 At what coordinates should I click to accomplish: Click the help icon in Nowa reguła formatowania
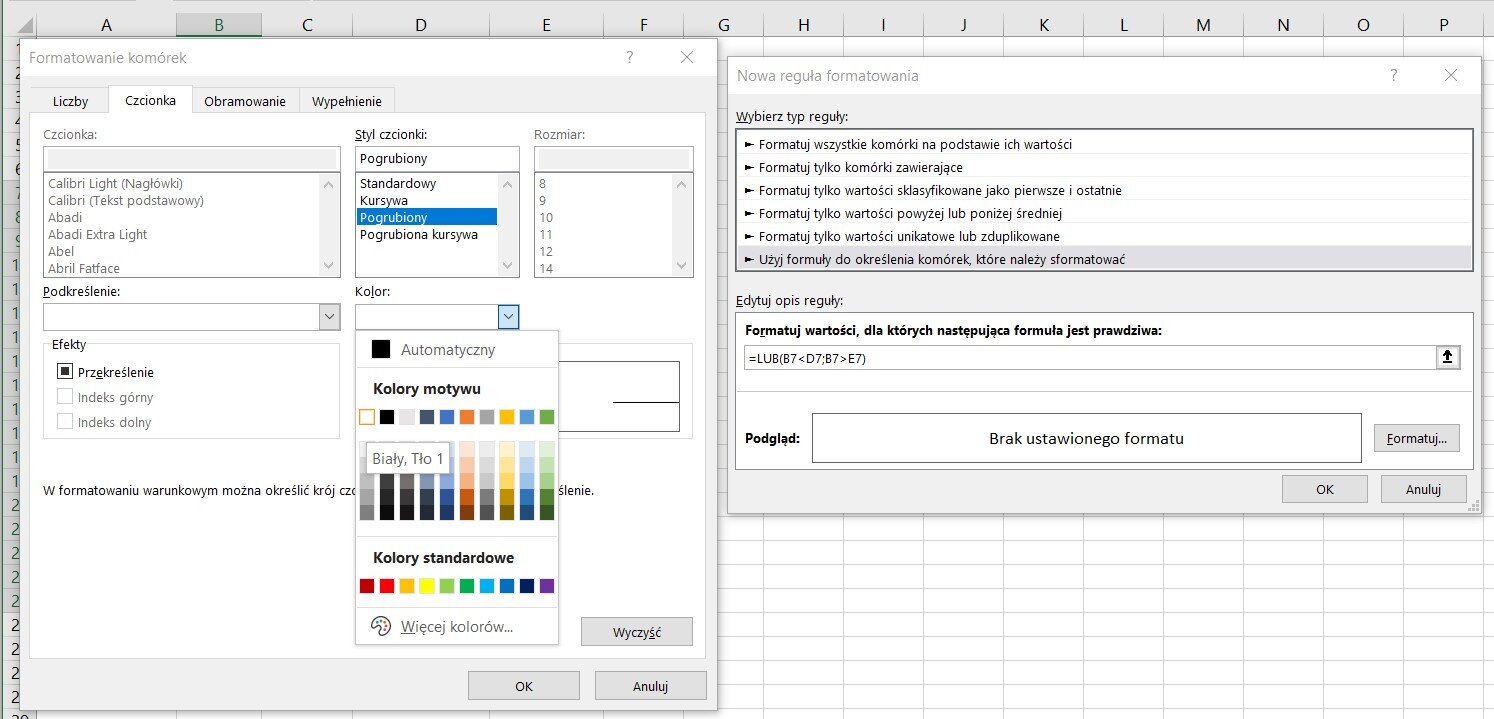[1393, 75]
